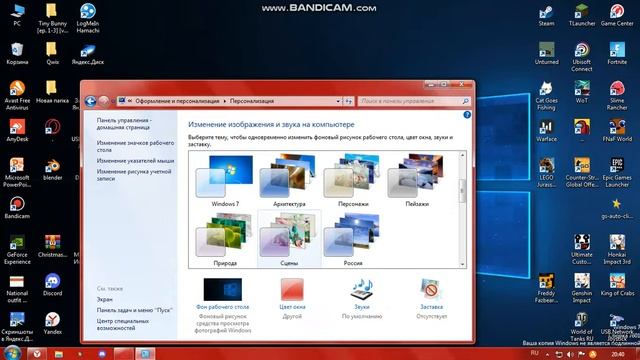Open Фон рабочего стола settings
640x360 pixels.
(x=222, y=307)
